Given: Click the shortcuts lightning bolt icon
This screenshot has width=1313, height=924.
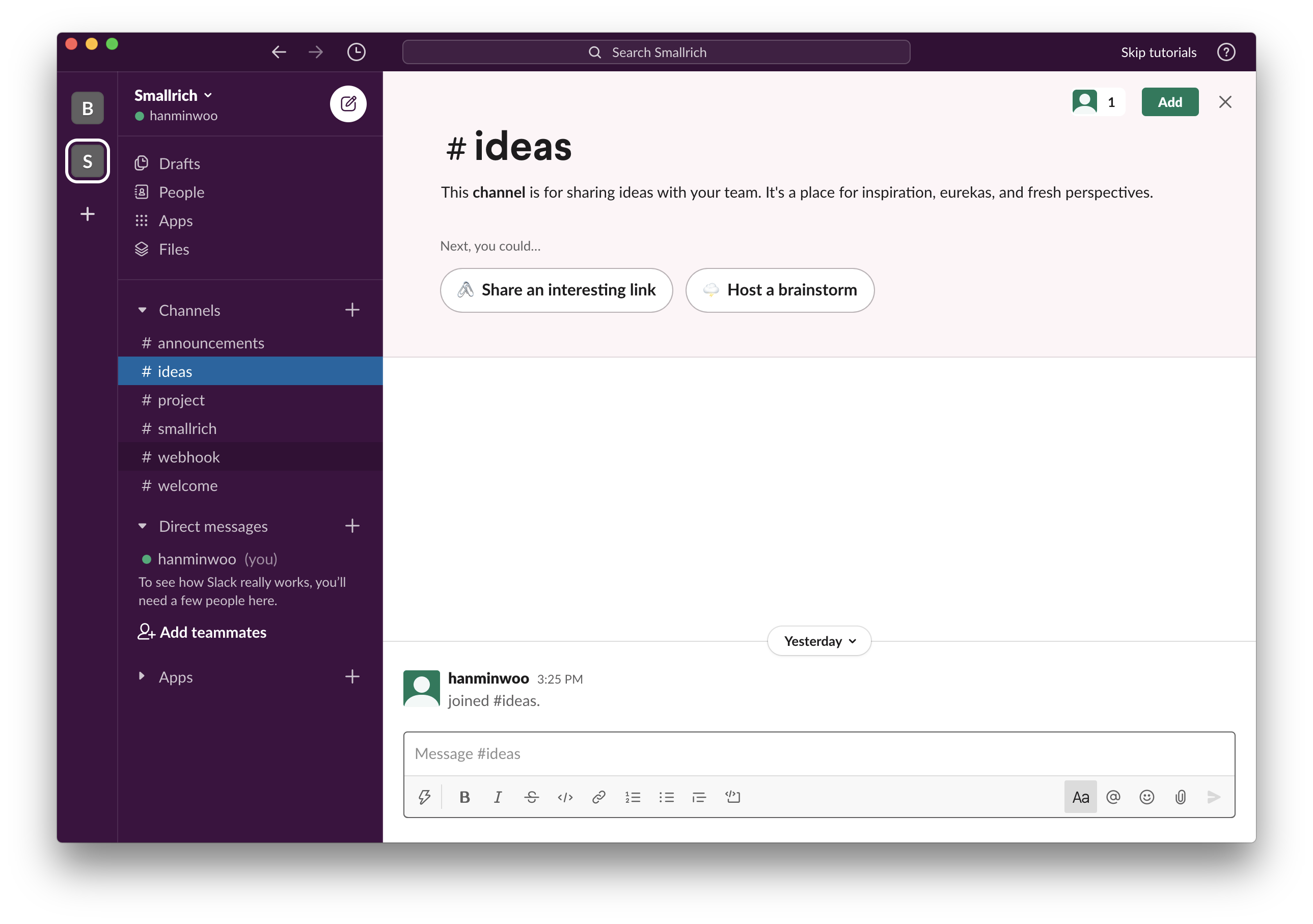Looking at the screenshot, I should click(424, 797).
